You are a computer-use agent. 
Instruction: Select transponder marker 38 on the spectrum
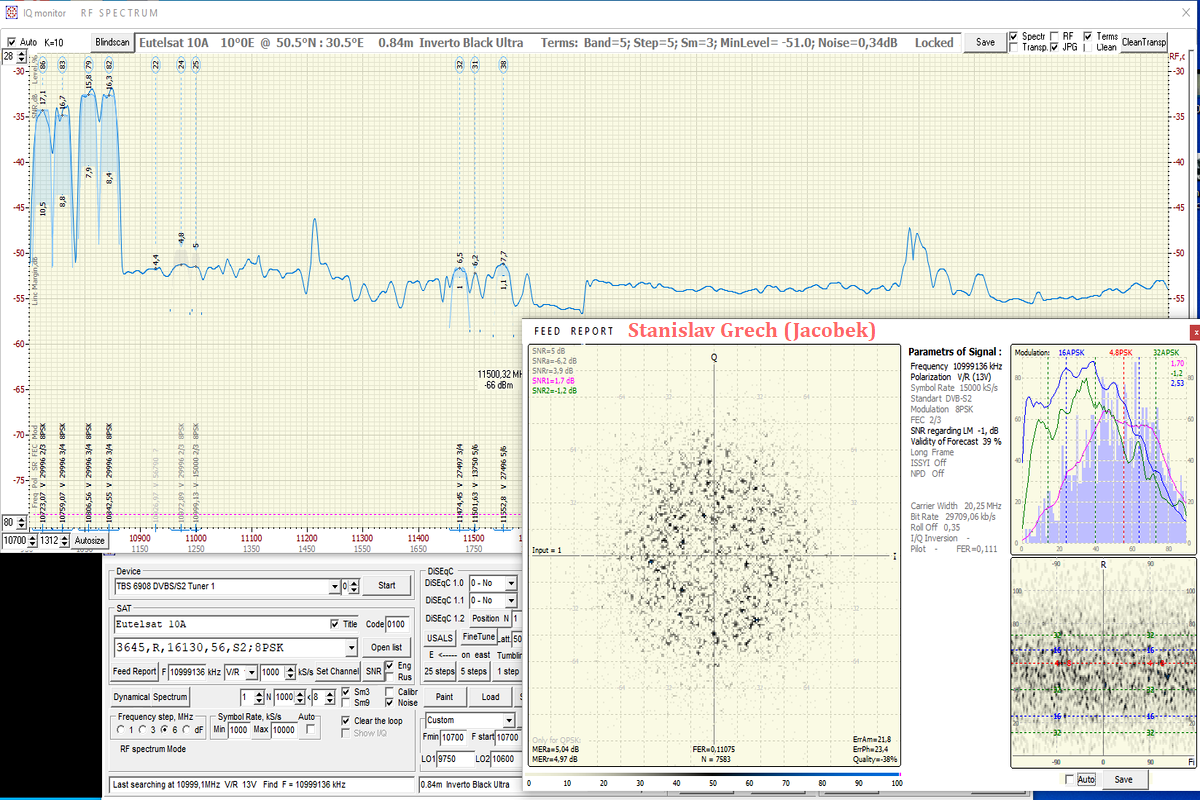click(503, 65)
